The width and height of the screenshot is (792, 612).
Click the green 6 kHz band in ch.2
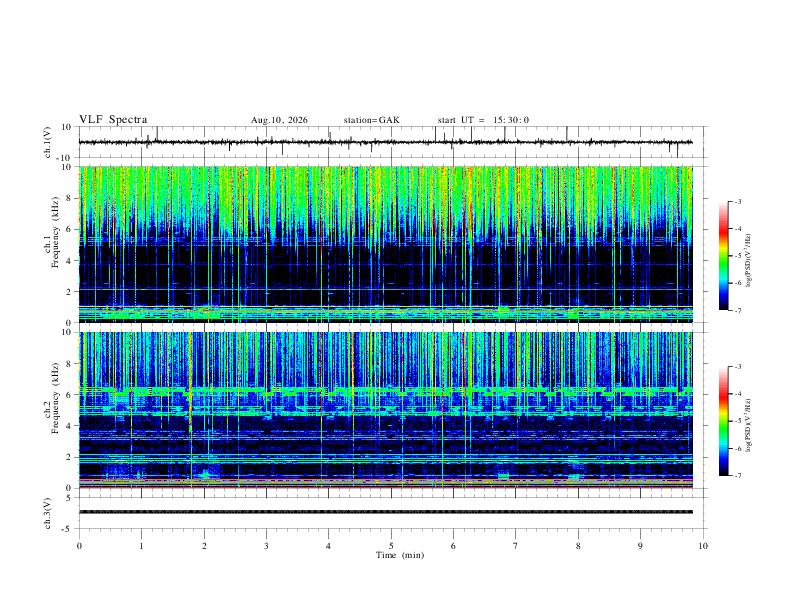tap(386, 390)
